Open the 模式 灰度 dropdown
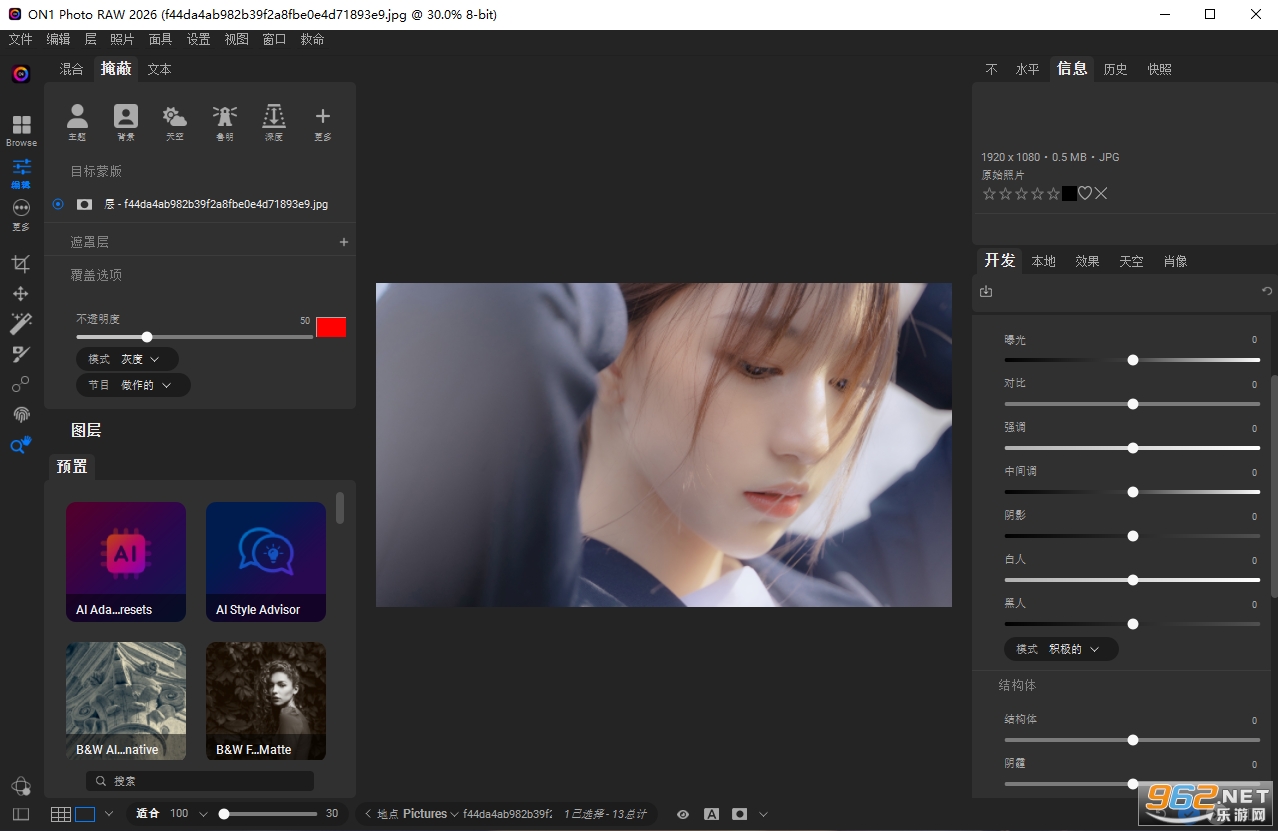The width and height of the screenshot is (1278, 831). tap(127, 359)
